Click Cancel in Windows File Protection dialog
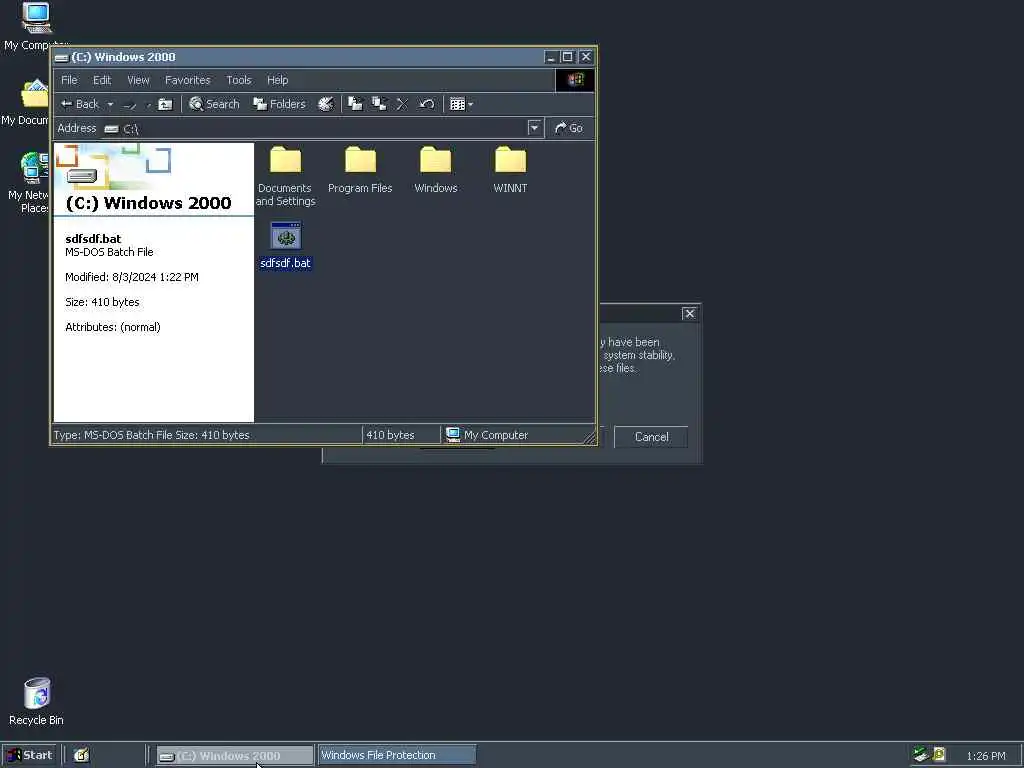 coord(651,437)
